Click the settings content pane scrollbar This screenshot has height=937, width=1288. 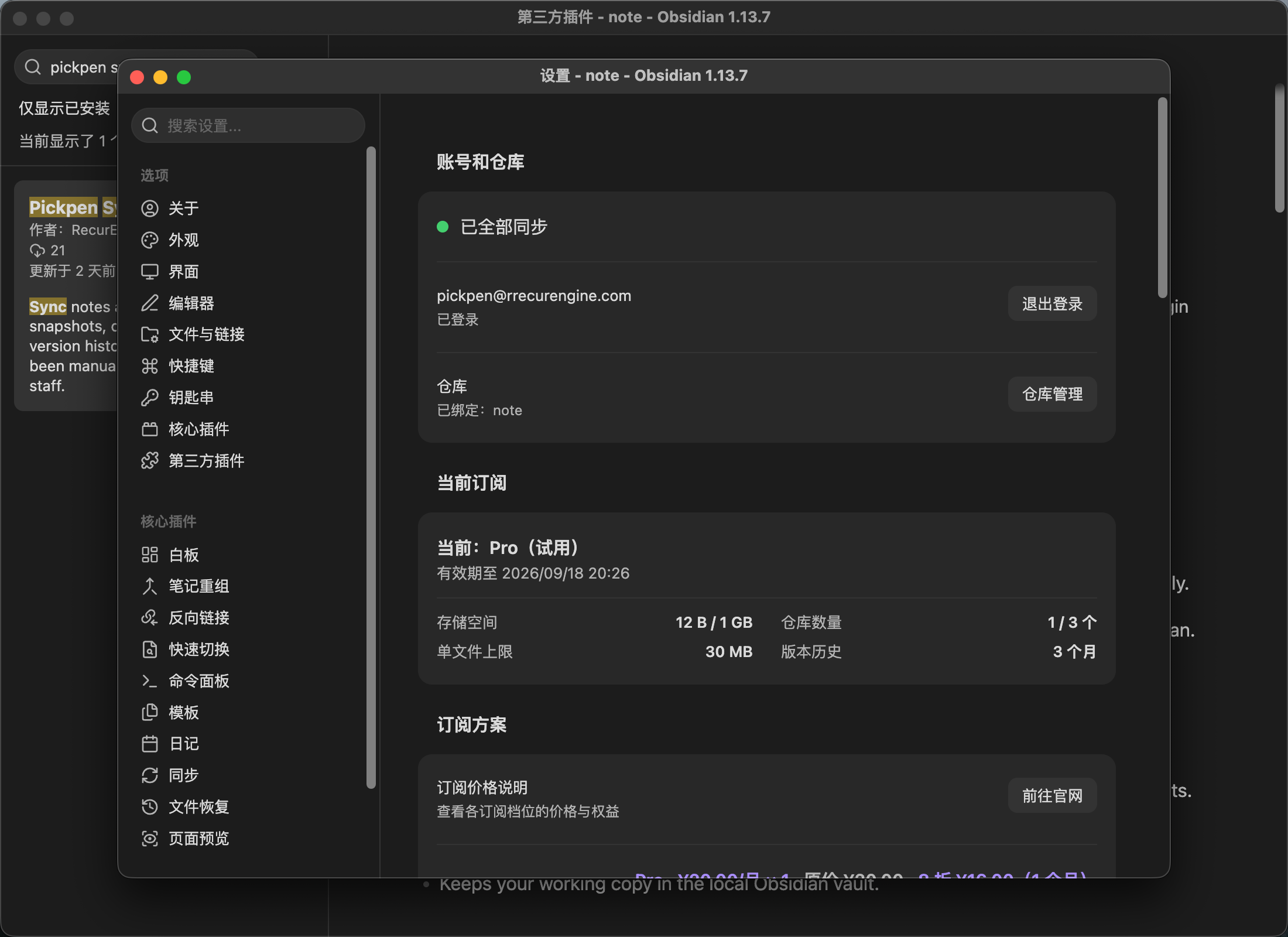[x=1162, y=198]
